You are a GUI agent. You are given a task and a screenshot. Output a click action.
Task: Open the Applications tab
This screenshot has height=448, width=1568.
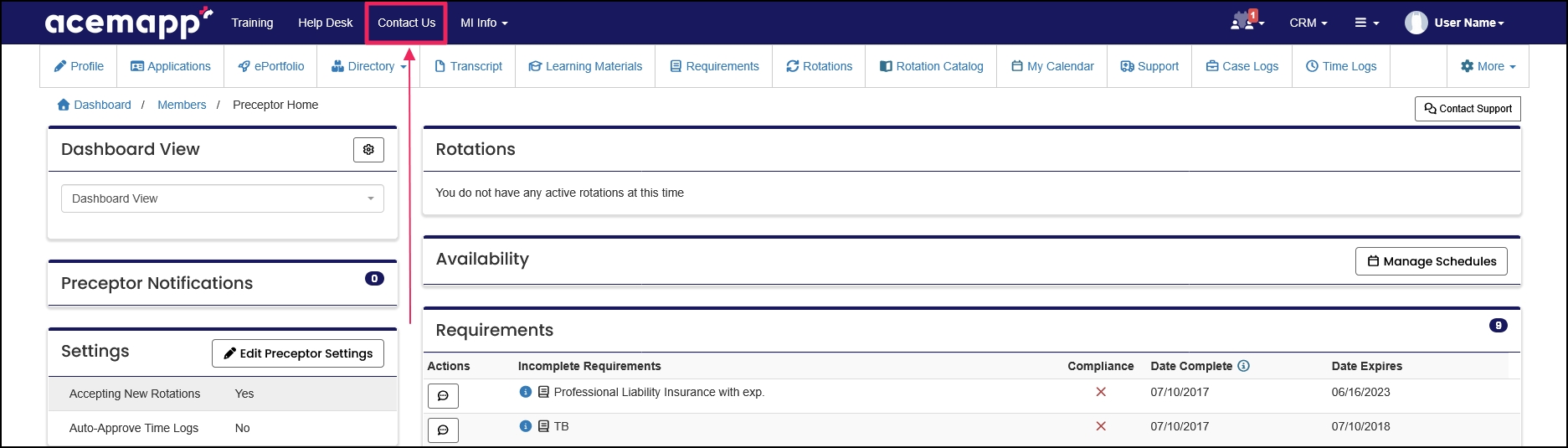coord(171,66)
